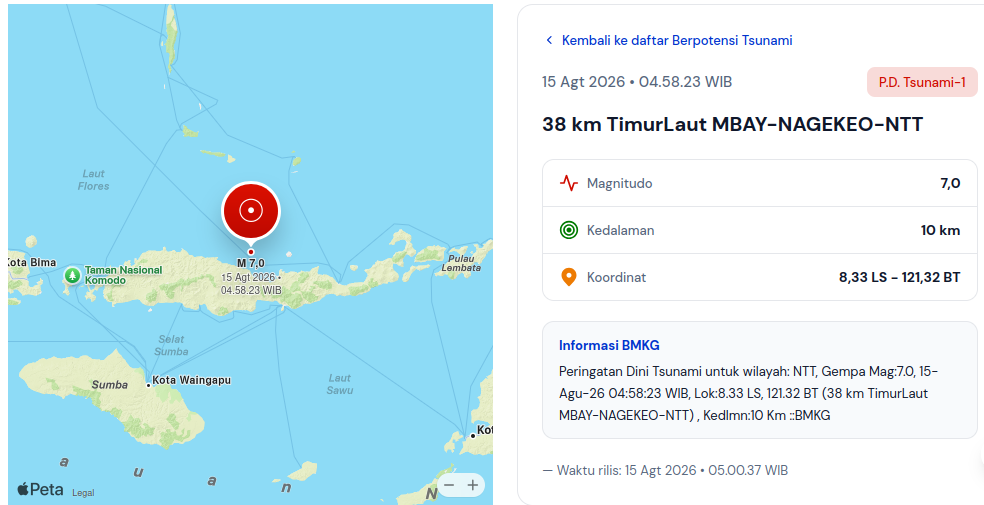Click the orange Koordinat pin icon
The image size is (984, 505).
click(x=569, y=277)
